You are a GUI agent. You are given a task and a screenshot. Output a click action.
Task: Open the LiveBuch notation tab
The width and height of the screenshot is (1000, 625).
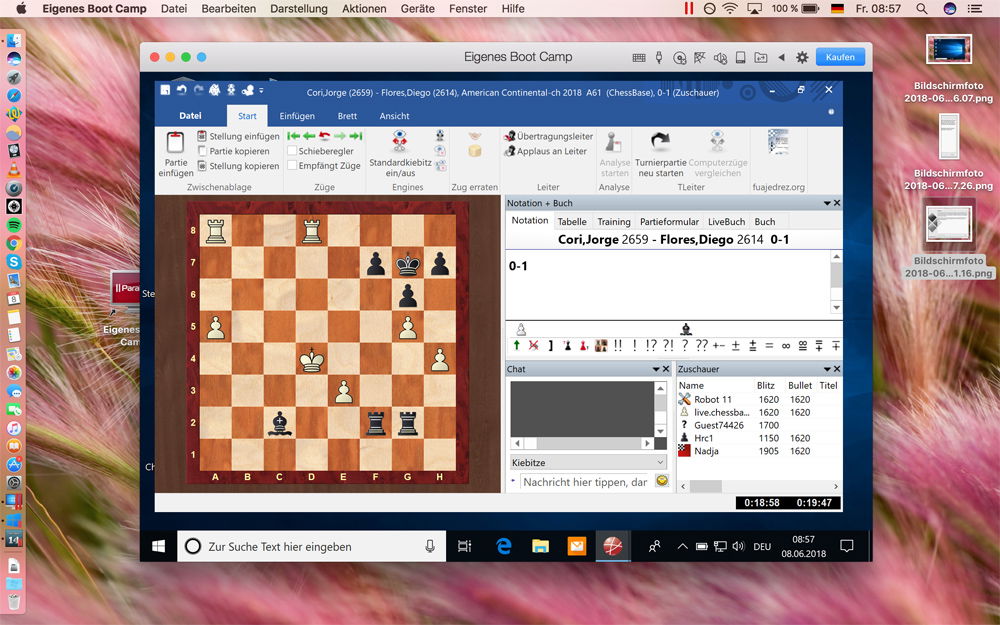726,221
